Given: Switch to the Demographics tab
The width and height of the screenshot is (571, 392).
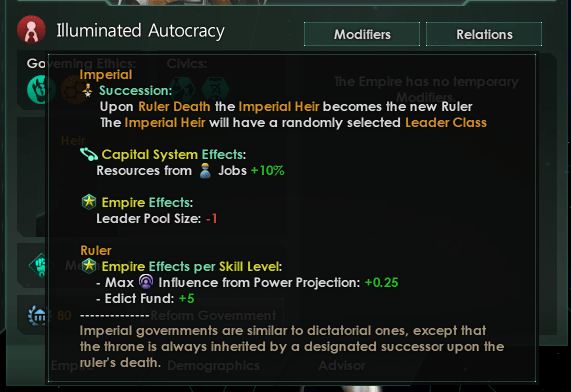Looking at the screenshot, I should point(213,365).
